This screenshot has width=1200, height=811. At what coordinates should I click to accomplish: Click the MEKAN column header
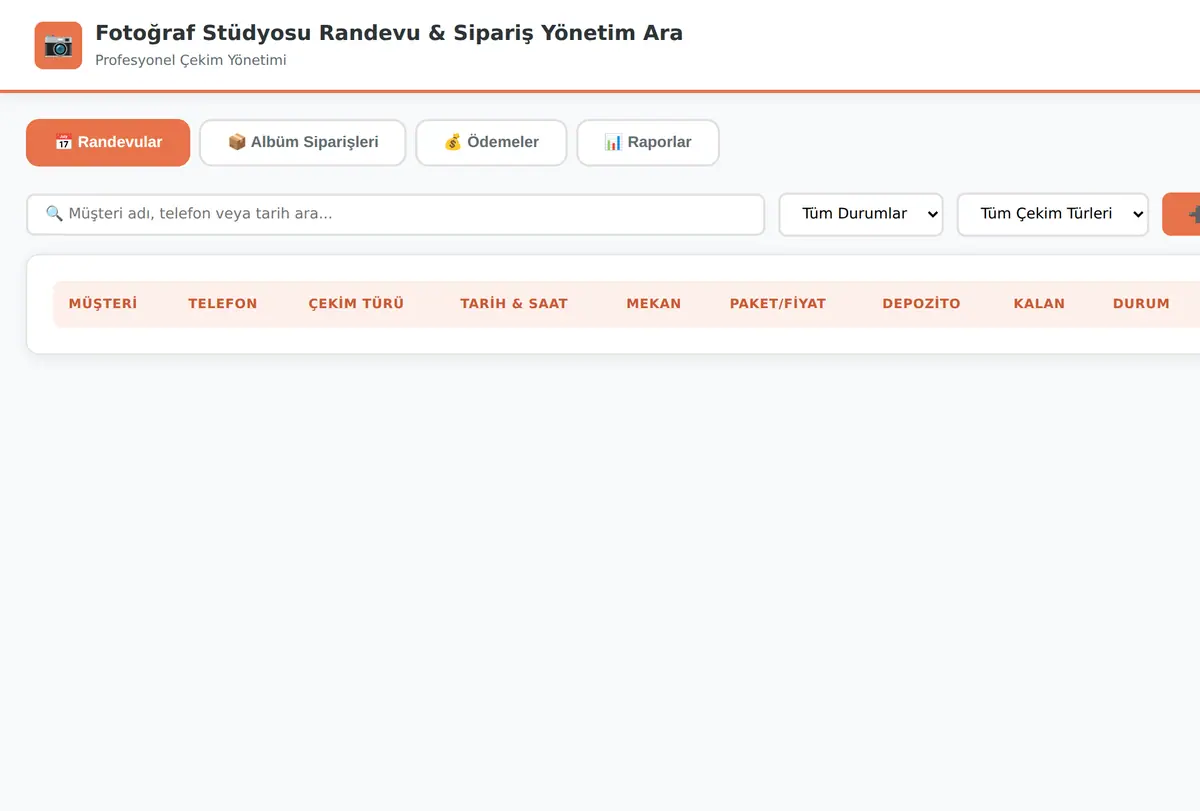(654, 304)
